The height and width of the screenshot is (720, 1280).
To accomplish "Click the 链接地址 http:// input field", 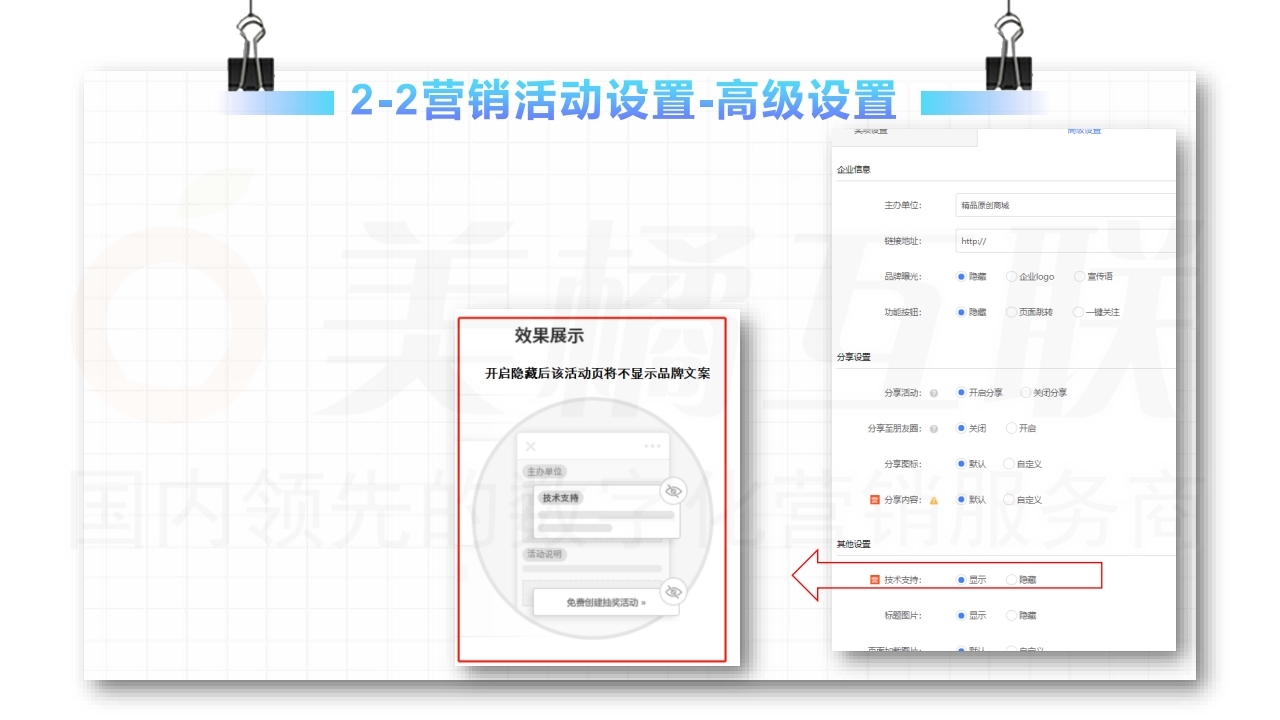I will tap(1065, 241).
